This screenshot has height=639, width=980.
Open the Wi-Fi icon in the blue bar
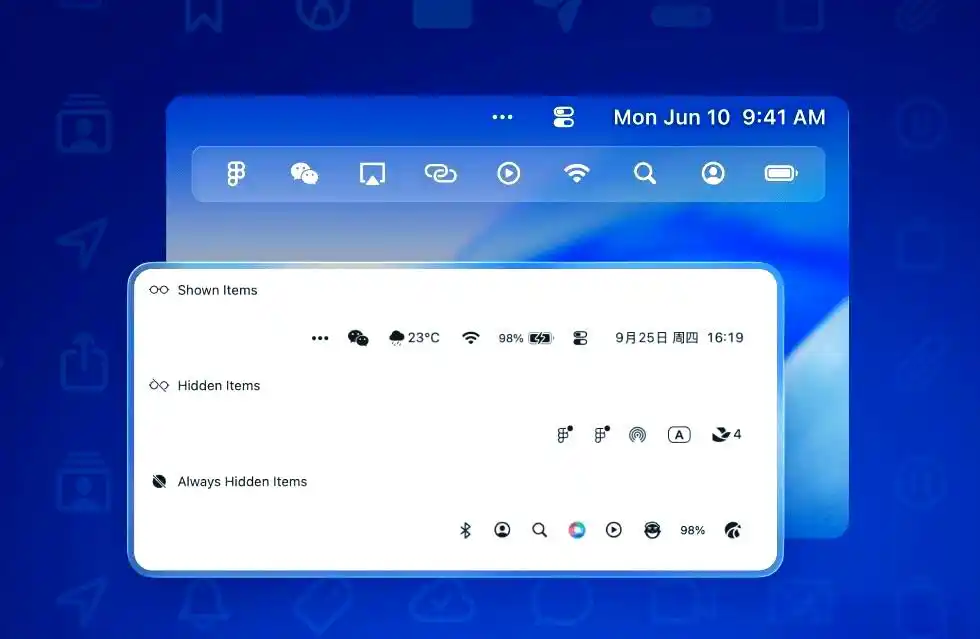coord(576,174)
